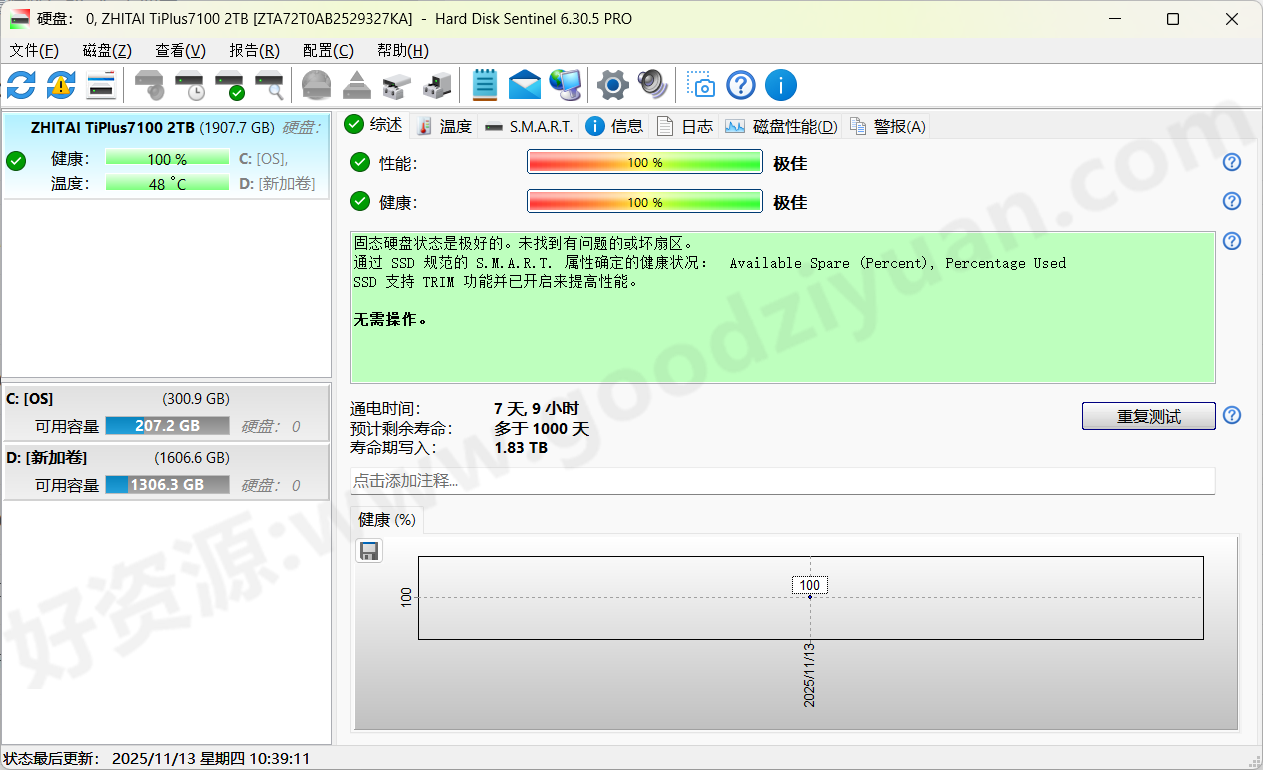Click the help icon next to the Health bar

tap(1231, 201)
